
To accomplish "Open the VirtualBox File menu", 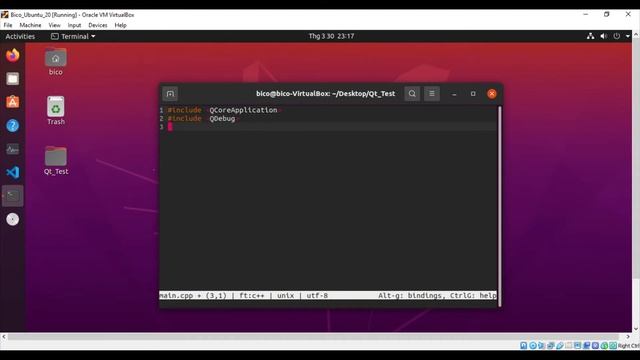I will coord(8,25).
